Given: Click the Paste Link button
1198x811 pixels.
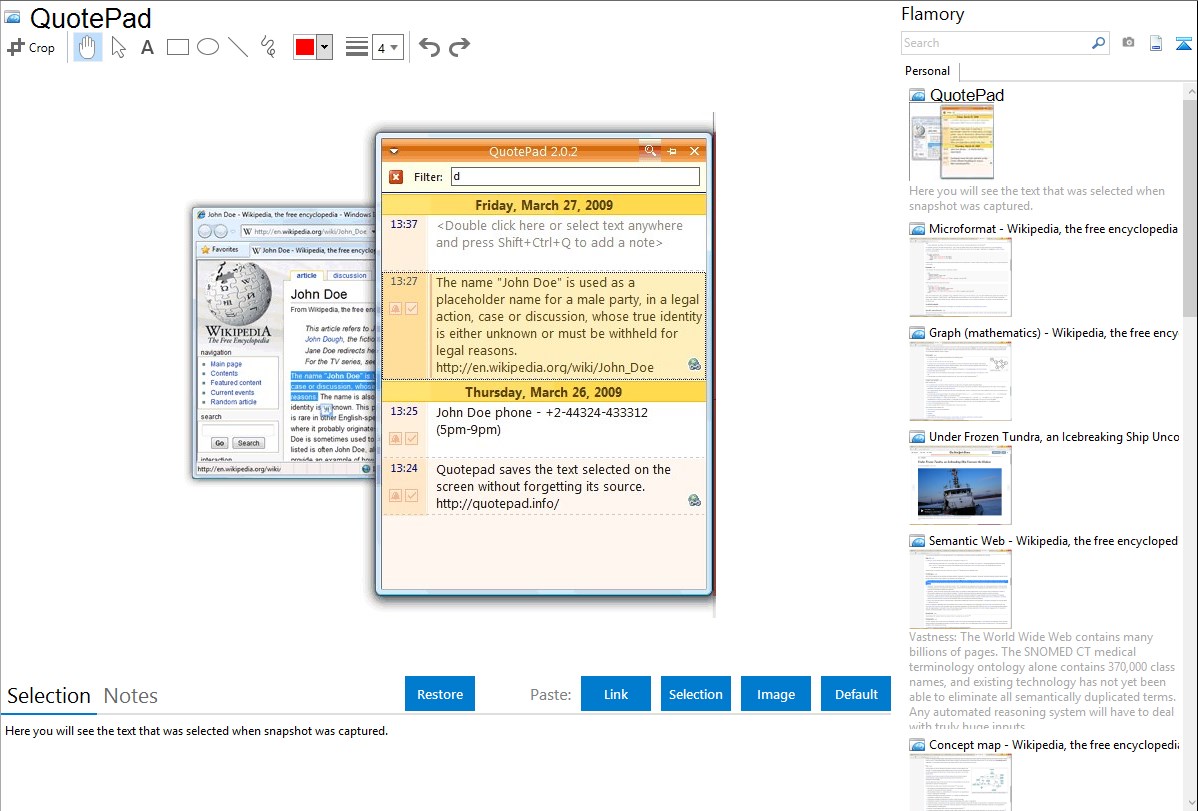Looking at the screenshot, I should point(616,694).
